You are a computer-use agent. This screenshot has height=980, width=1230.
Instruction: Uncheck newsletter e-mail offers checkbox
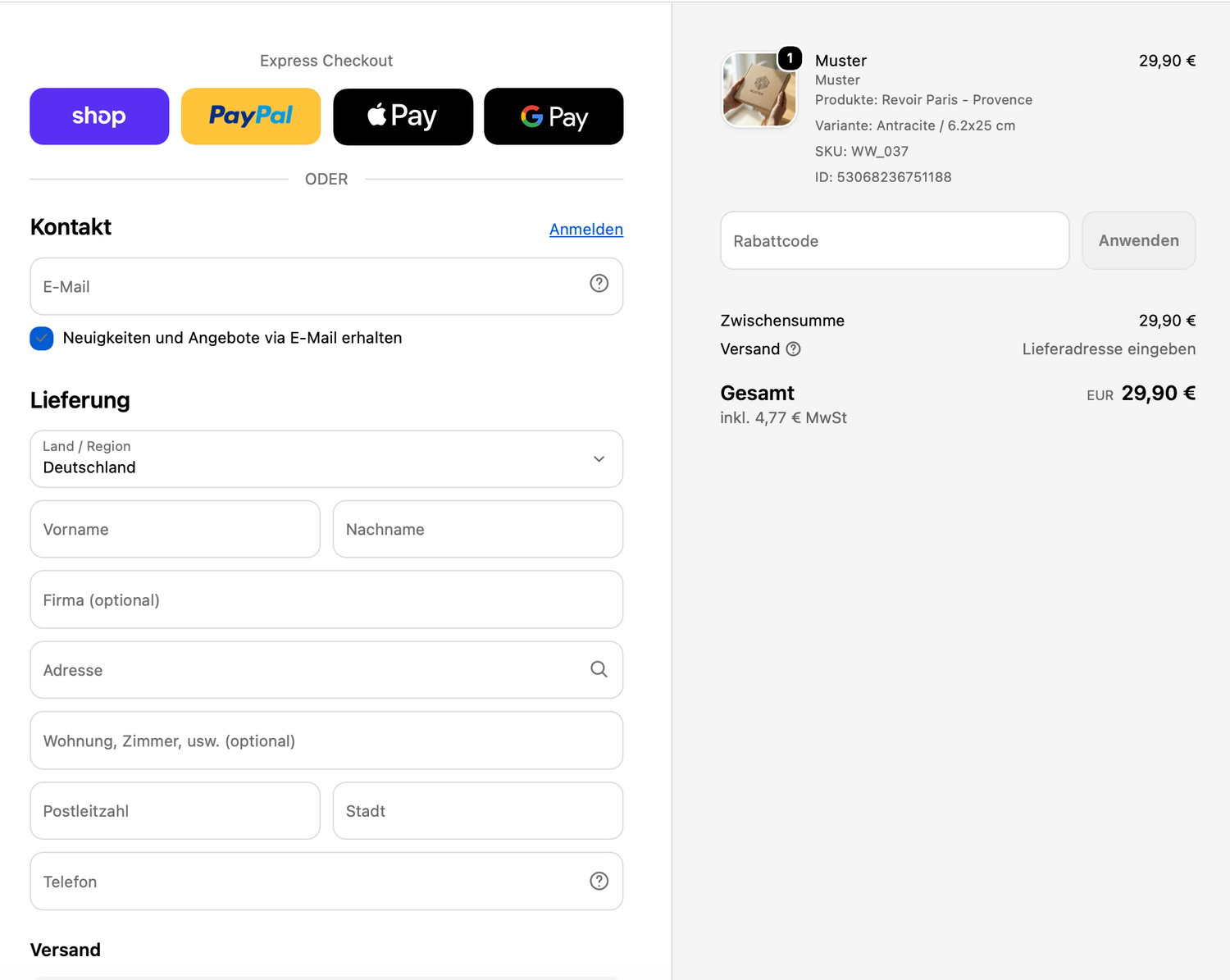pyautogui.click(x=42, y=338)
